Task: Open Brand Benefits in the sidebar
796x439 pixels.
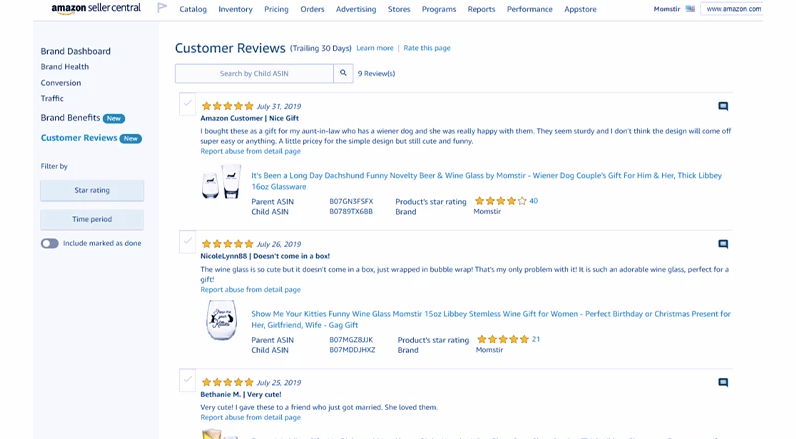Action: click(71, 118)
